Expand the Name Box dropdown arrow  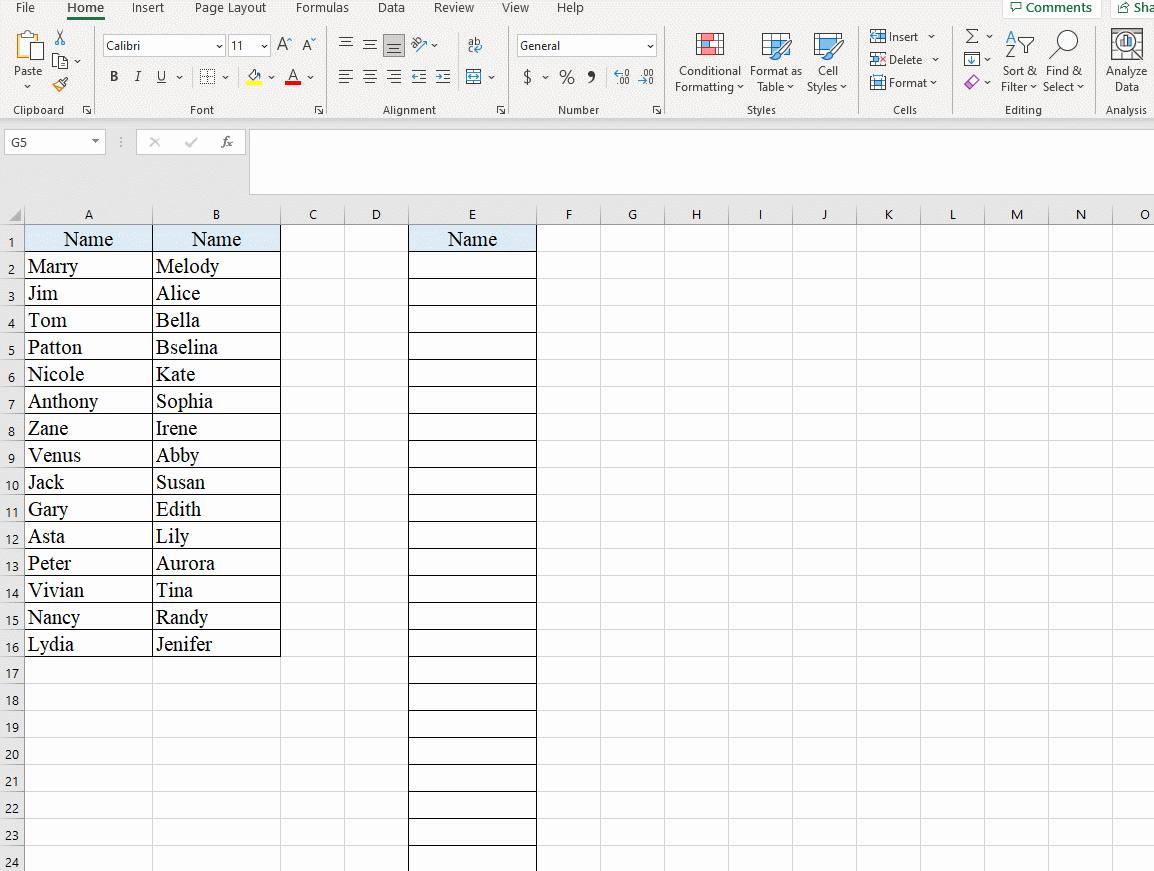point(96,142)
